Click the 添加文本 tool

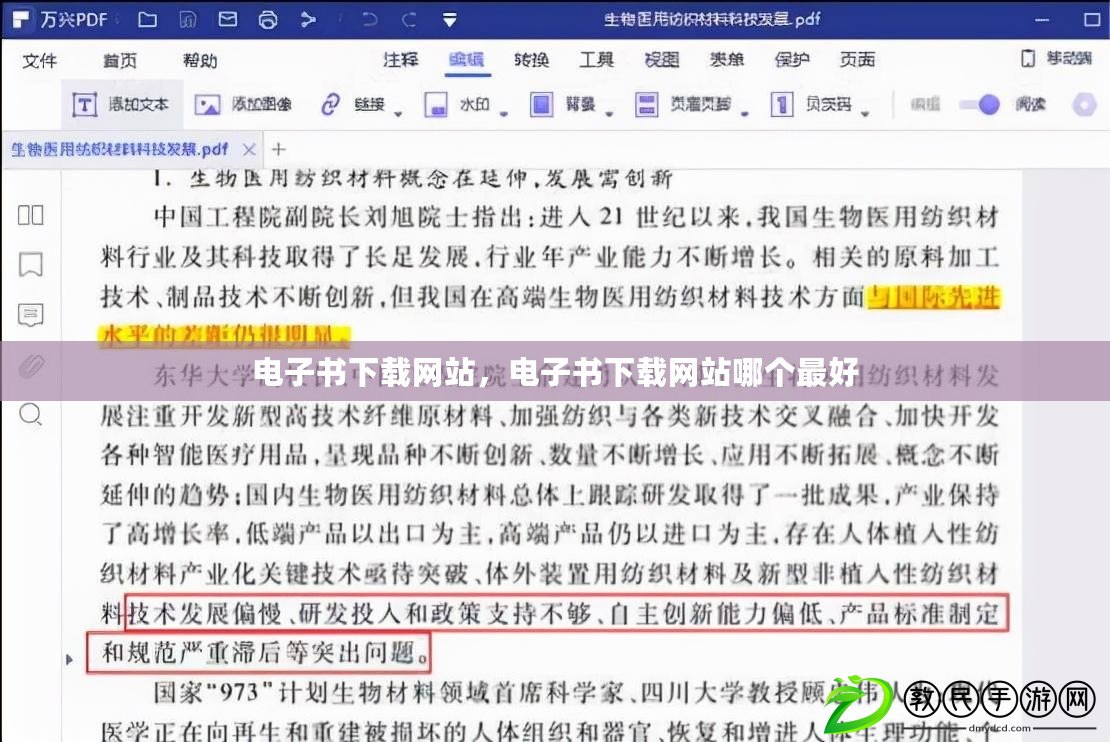121,105
